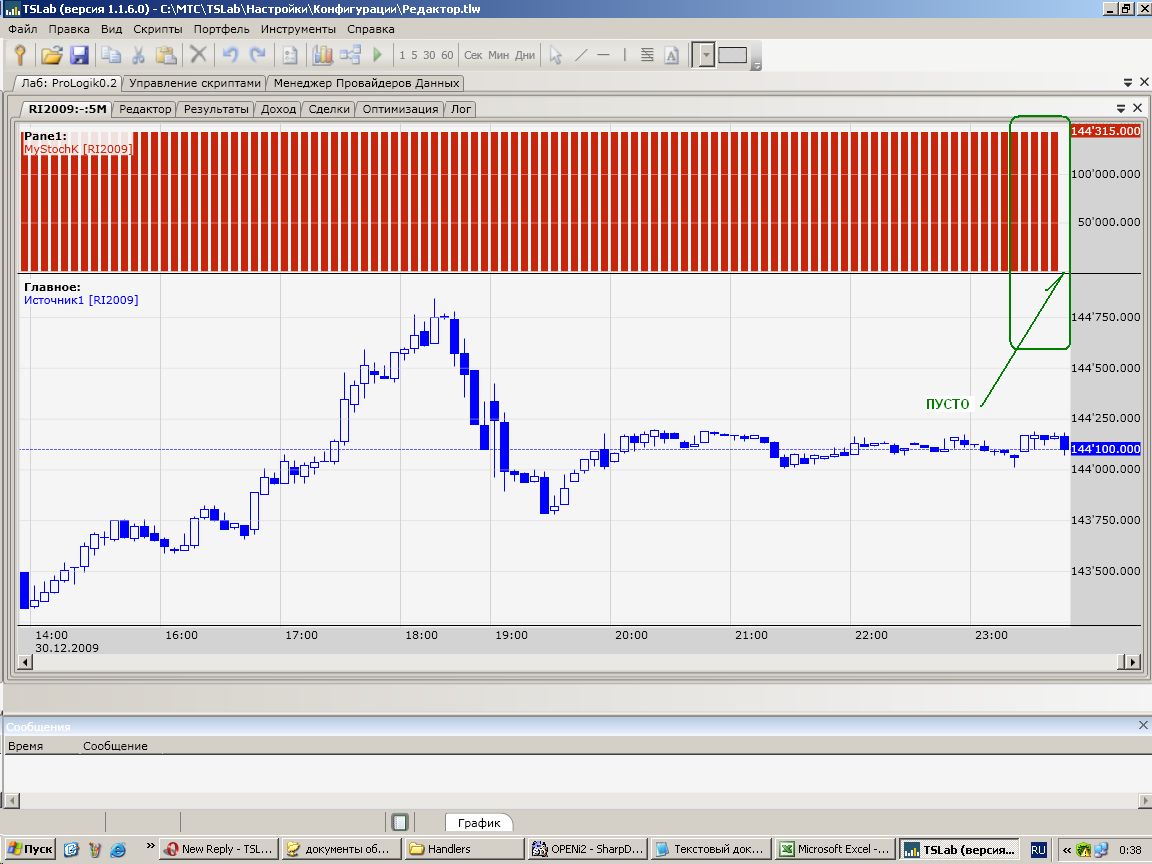Click the Пуск start button
This screenshot has height=864, width=1152.
(x=30, y=849)
